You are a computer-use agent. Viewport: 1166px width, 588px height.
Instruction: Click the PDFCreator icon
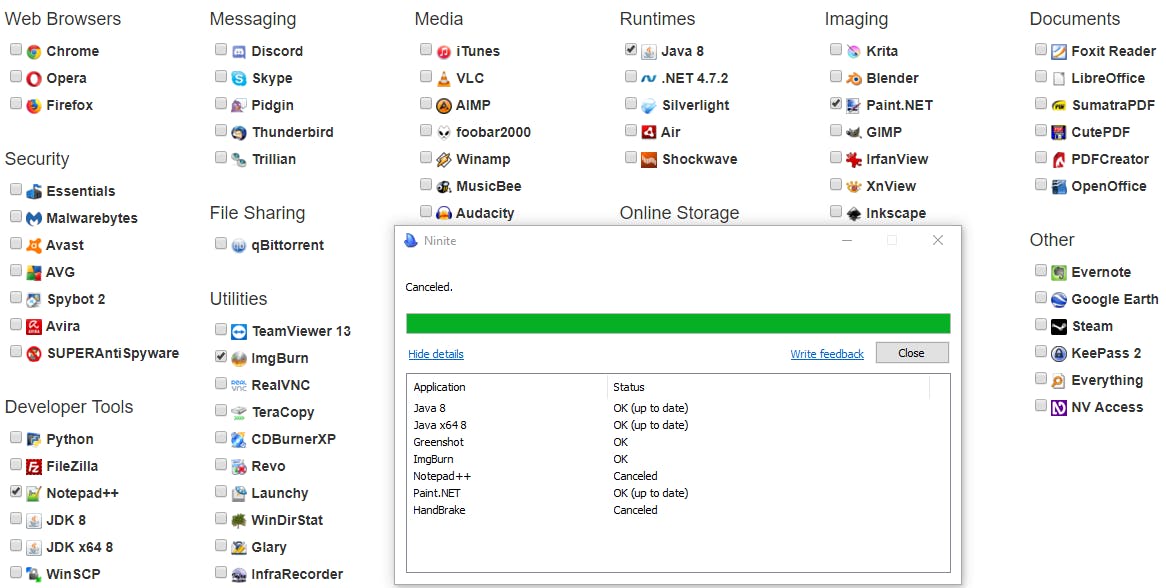point(1059,160)
